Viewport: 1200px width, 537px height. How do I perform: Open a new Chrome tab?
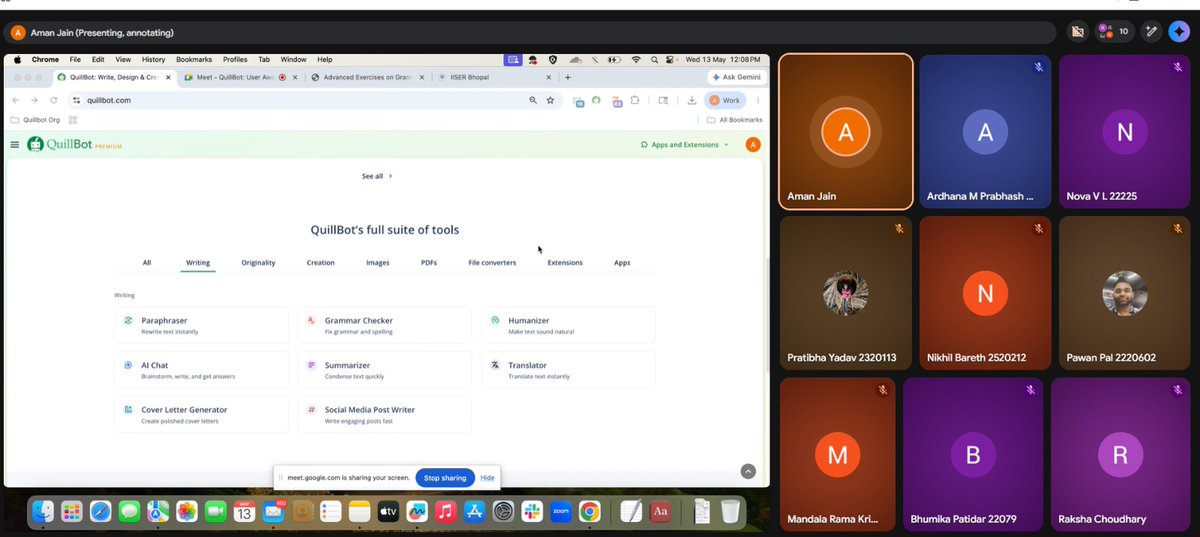(568, 77)
